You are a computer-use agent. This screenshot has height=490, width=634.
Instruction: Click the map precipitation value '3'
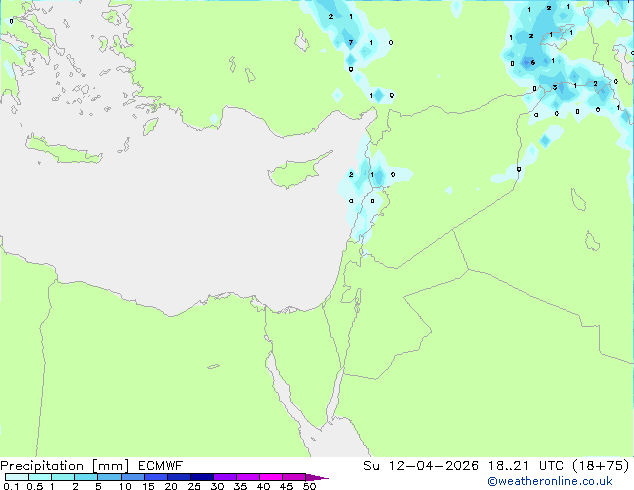[x=555, y=87]
